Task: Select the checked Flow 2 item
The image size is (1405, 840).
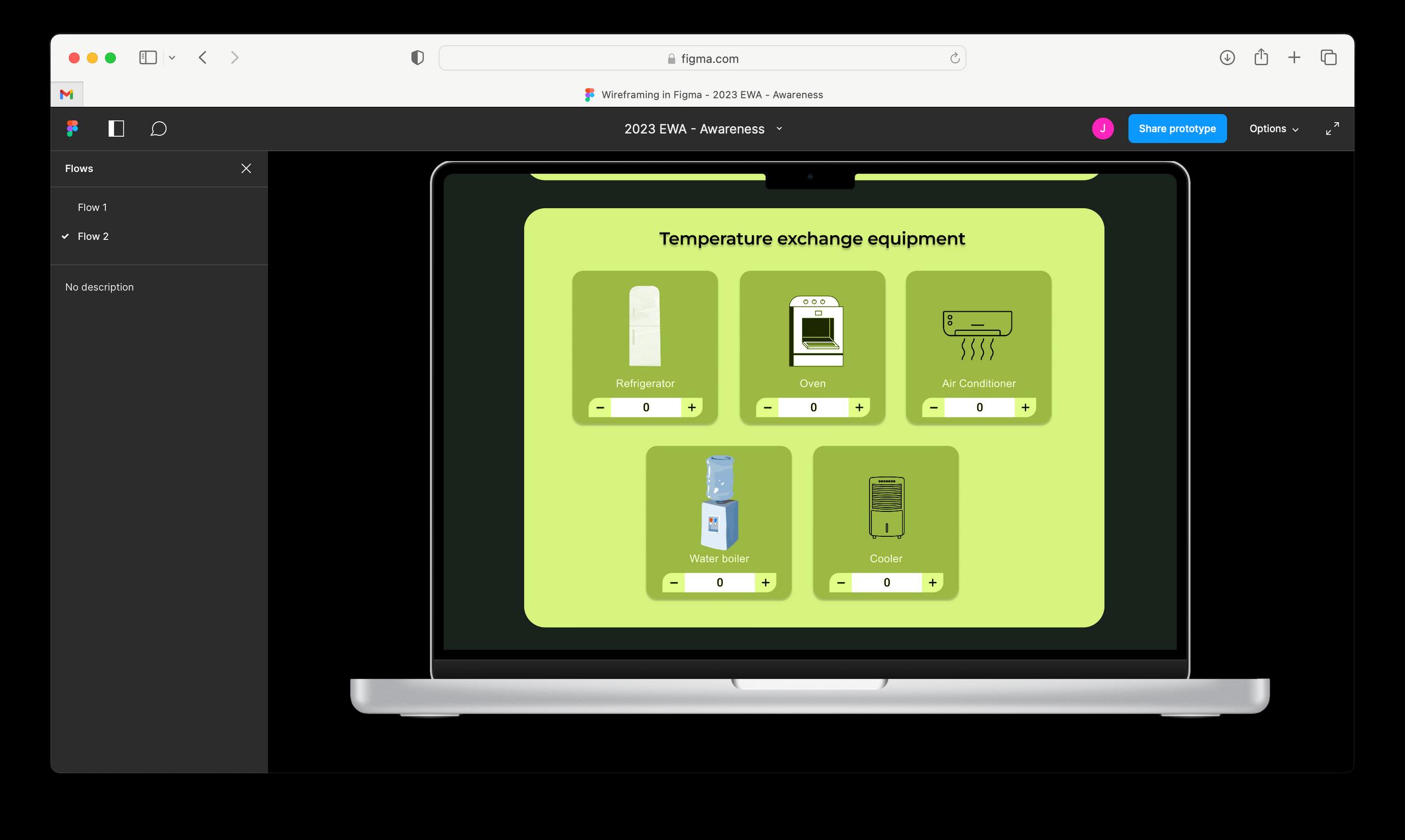Action: [93, 236]
